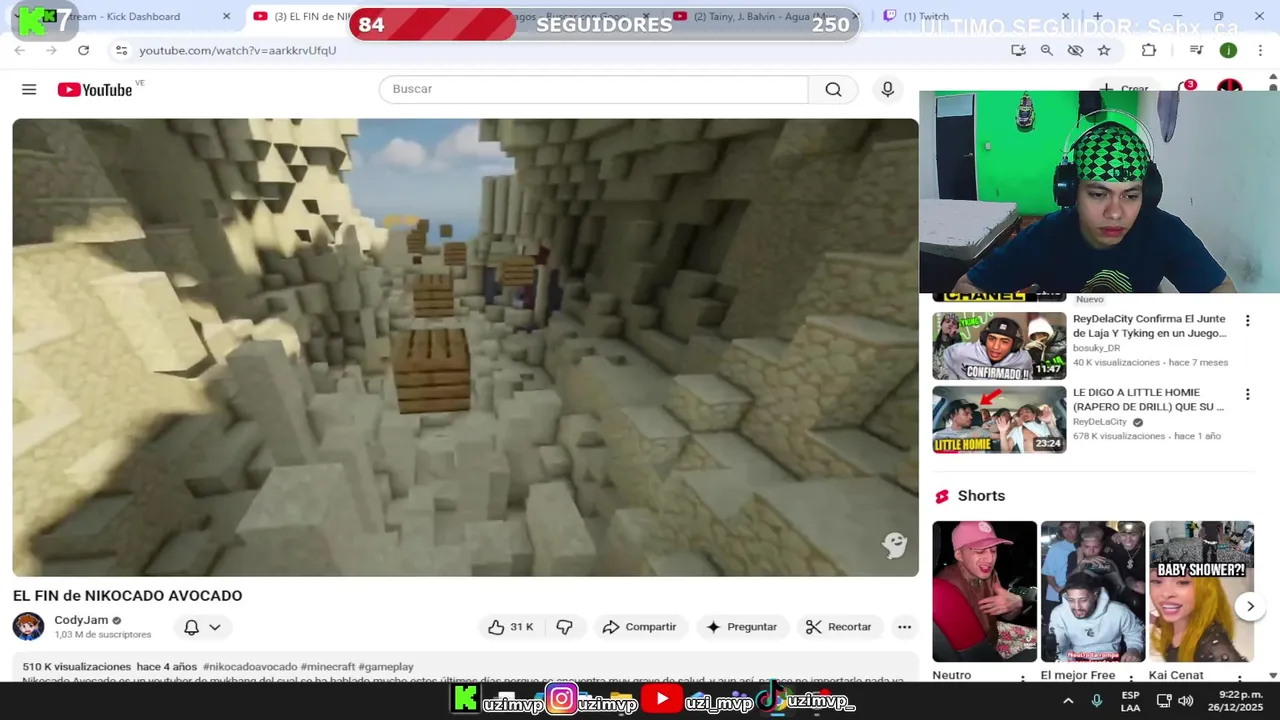Image resolution: width=1280 pixels, height=720 pixels.
Task: Open the LITTLE HOMIE thumbnail with 23:24 duration
Action: (999, 419)
